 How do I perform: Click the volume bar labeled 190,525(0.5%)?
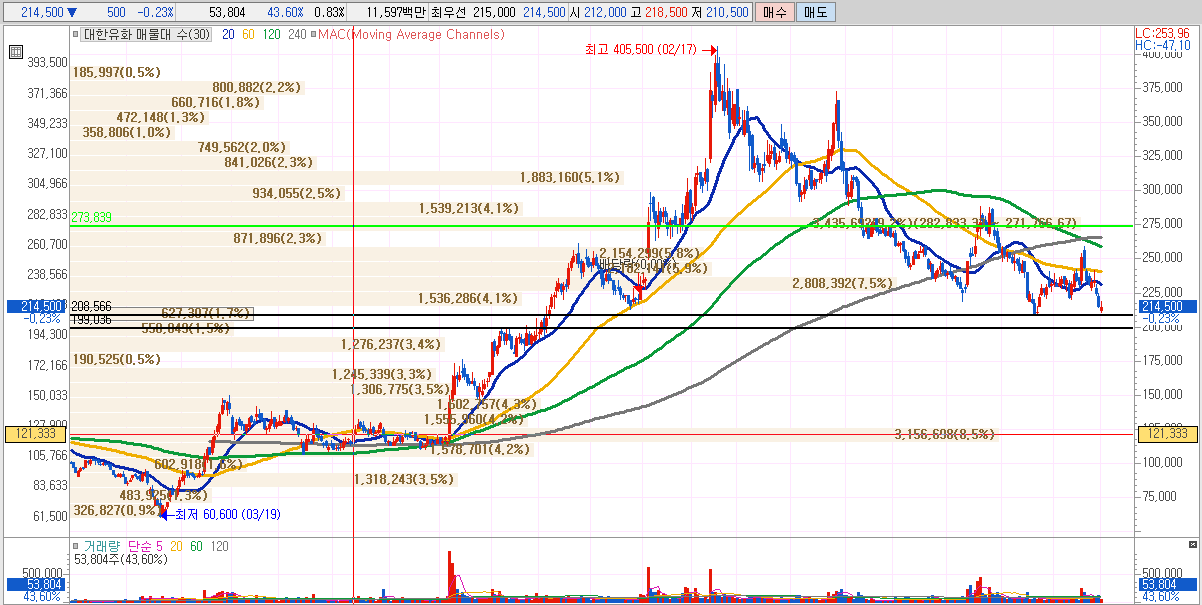click(116, 359)
